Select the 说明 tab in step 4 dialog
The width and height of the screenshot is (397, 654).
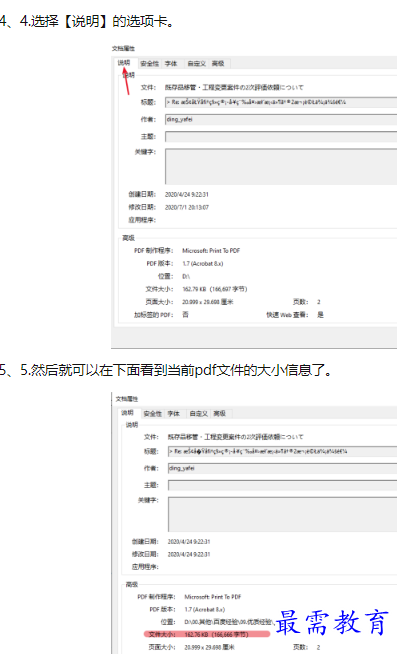tap(124, 63)
